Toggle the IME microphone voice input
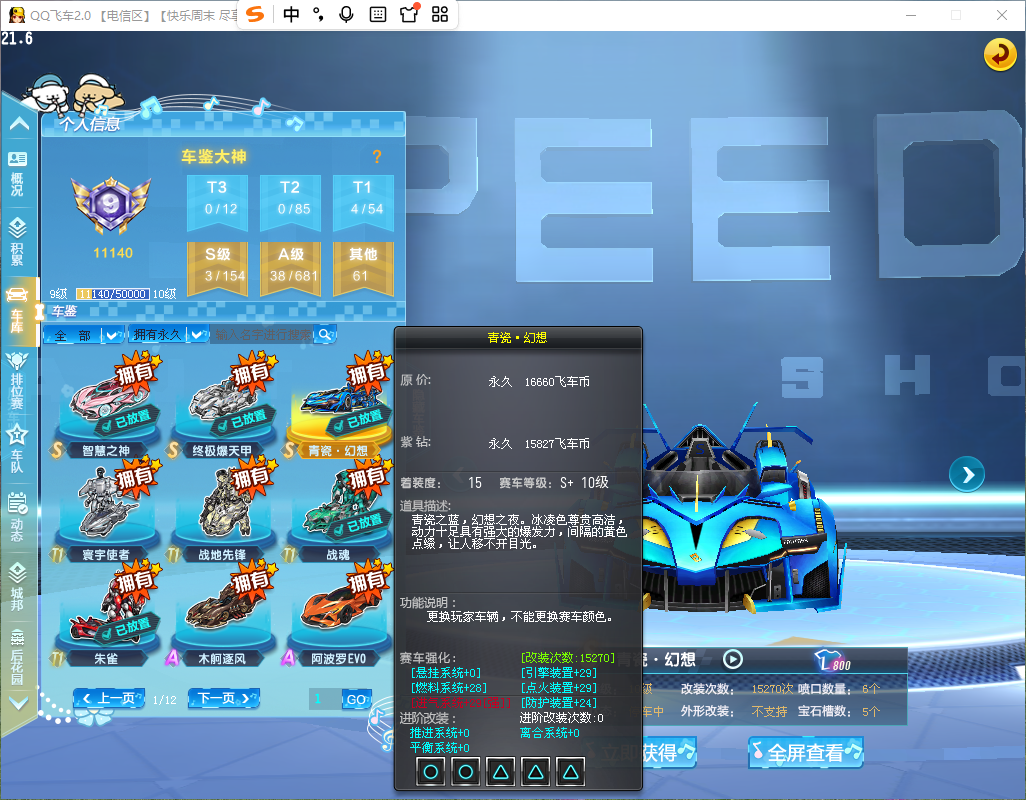The image size is (1026, 800). 346,14
